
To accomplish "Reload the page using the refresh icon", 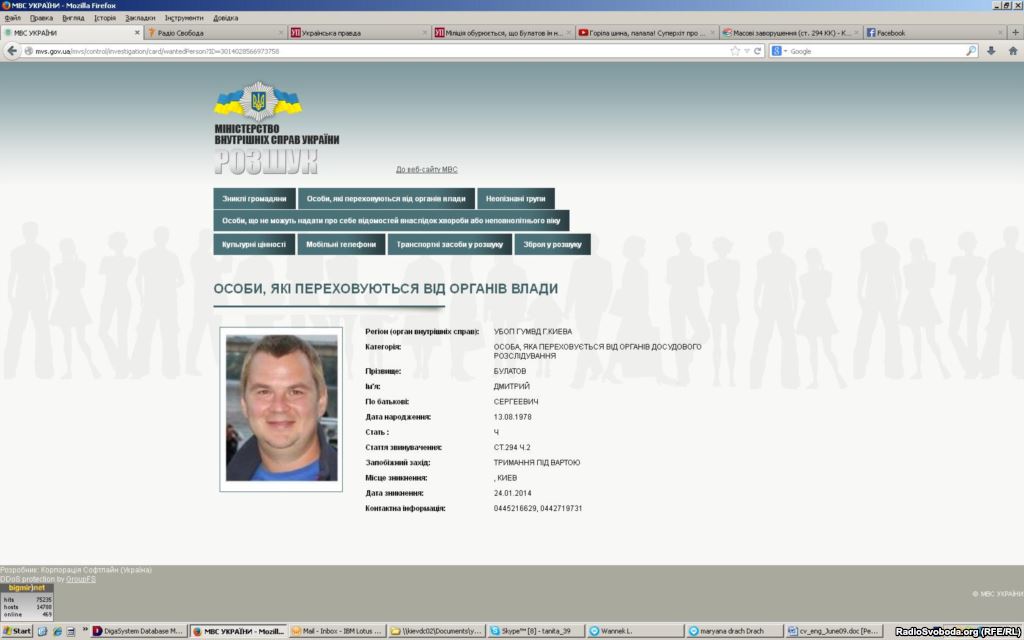I will pos(758,51).
